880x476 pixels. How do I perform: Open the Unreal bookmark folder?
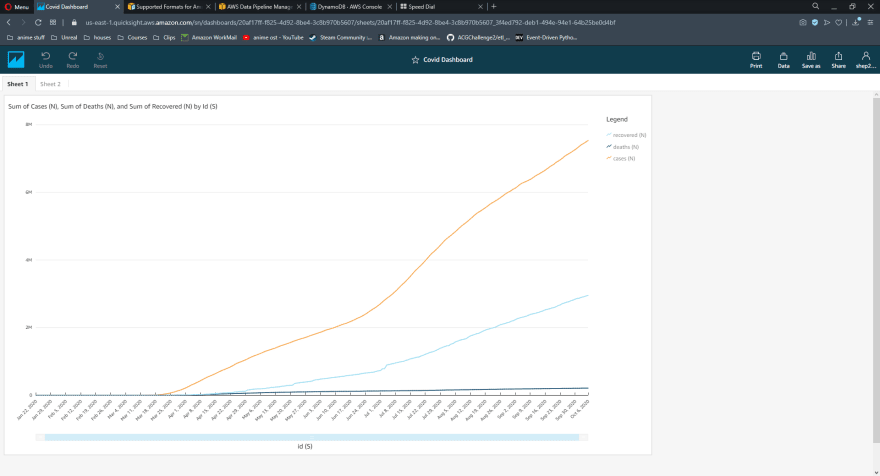64,38
